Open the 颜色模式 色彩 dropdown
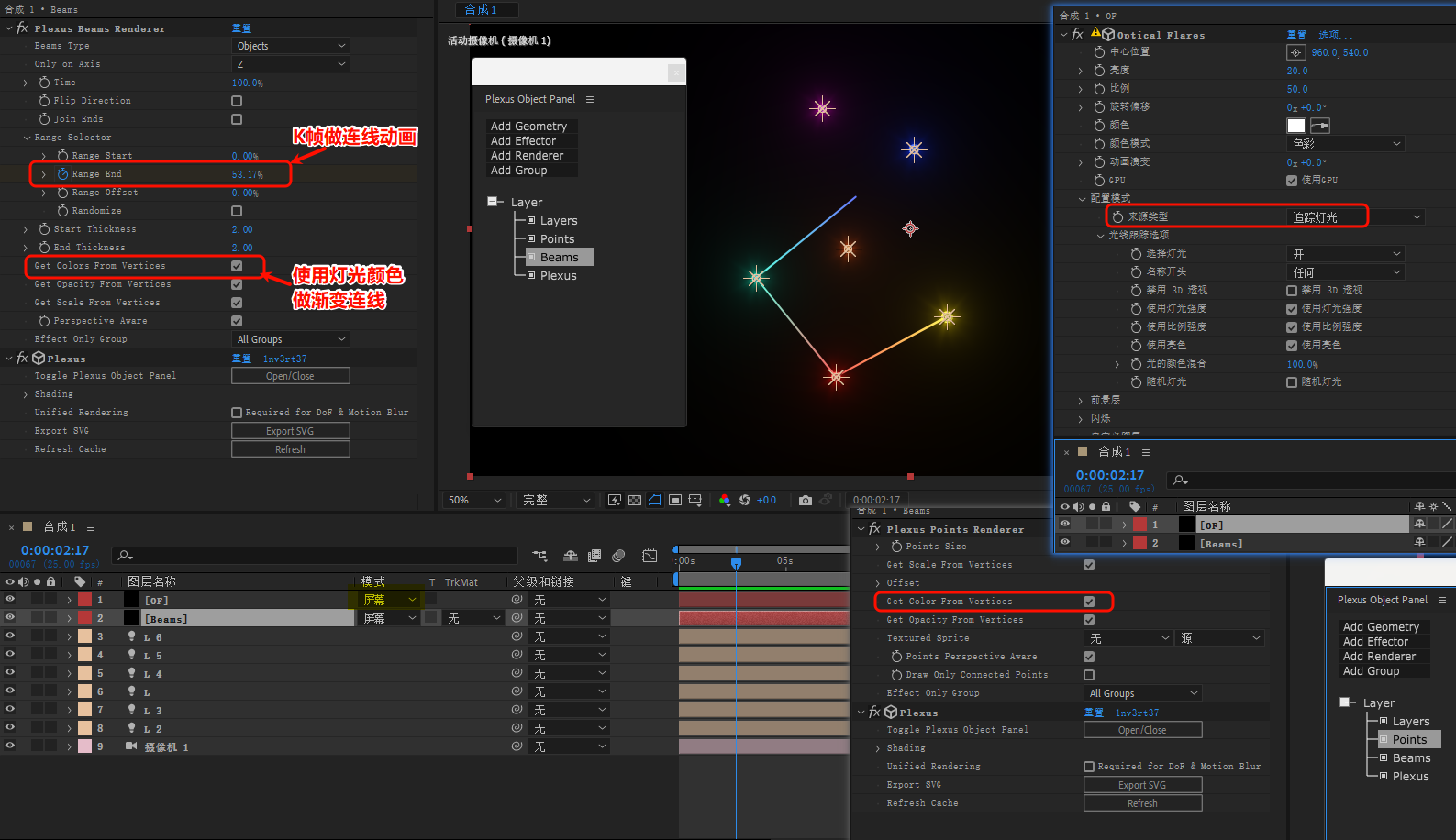Image resolution: width=1456 pixels, height=840 pixels. 1346,144
